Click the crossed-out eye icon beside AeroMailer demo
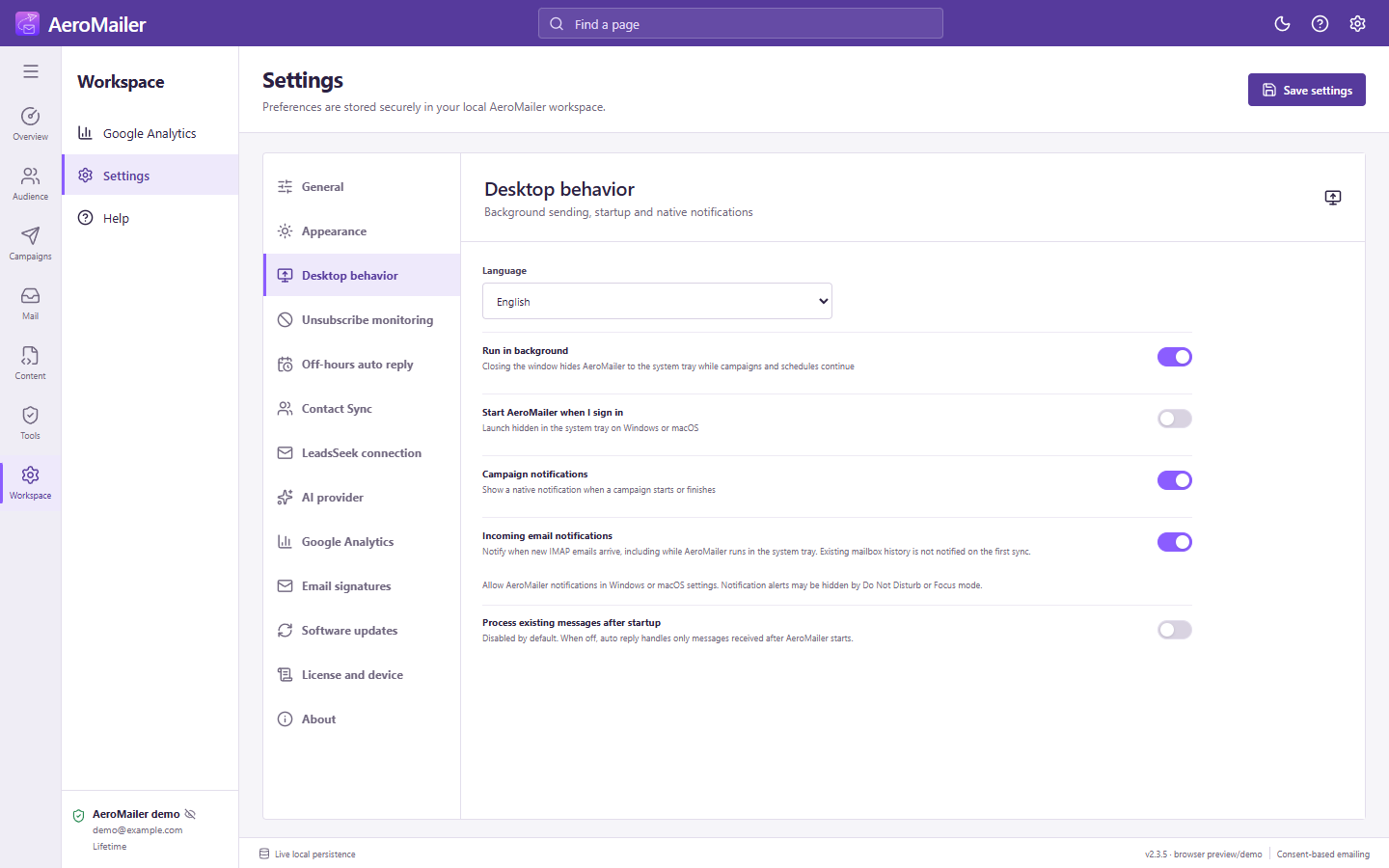Viewport: 1389px width, 868px height. click(x=190, y=814)
